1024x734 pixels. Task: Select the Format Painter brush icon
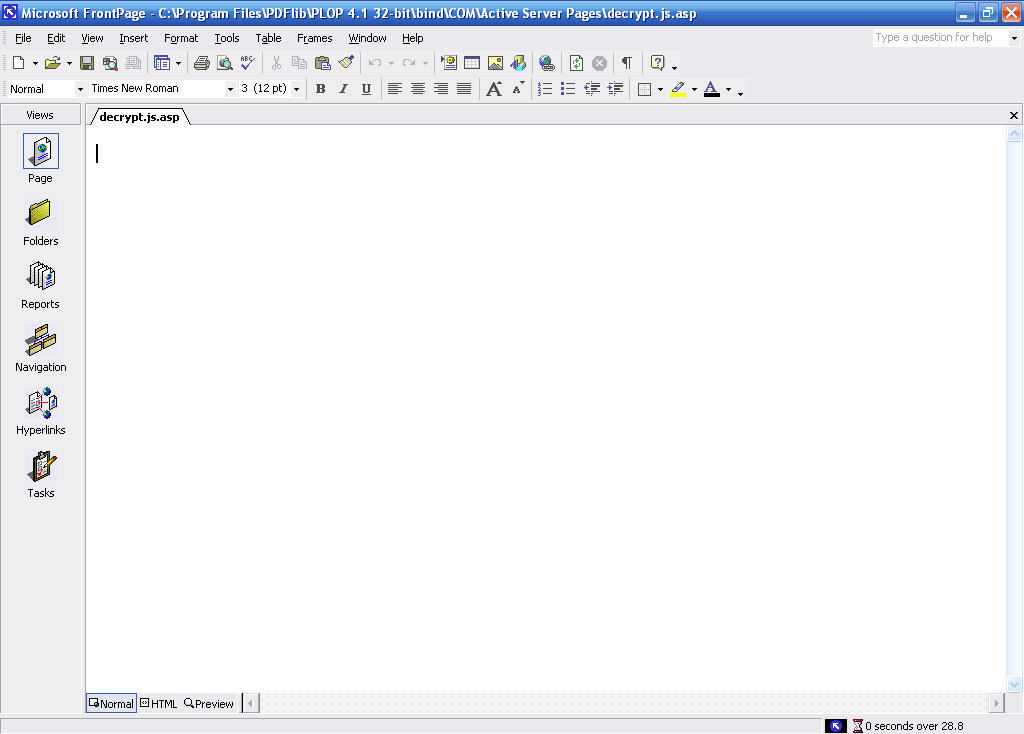(346, 63)
